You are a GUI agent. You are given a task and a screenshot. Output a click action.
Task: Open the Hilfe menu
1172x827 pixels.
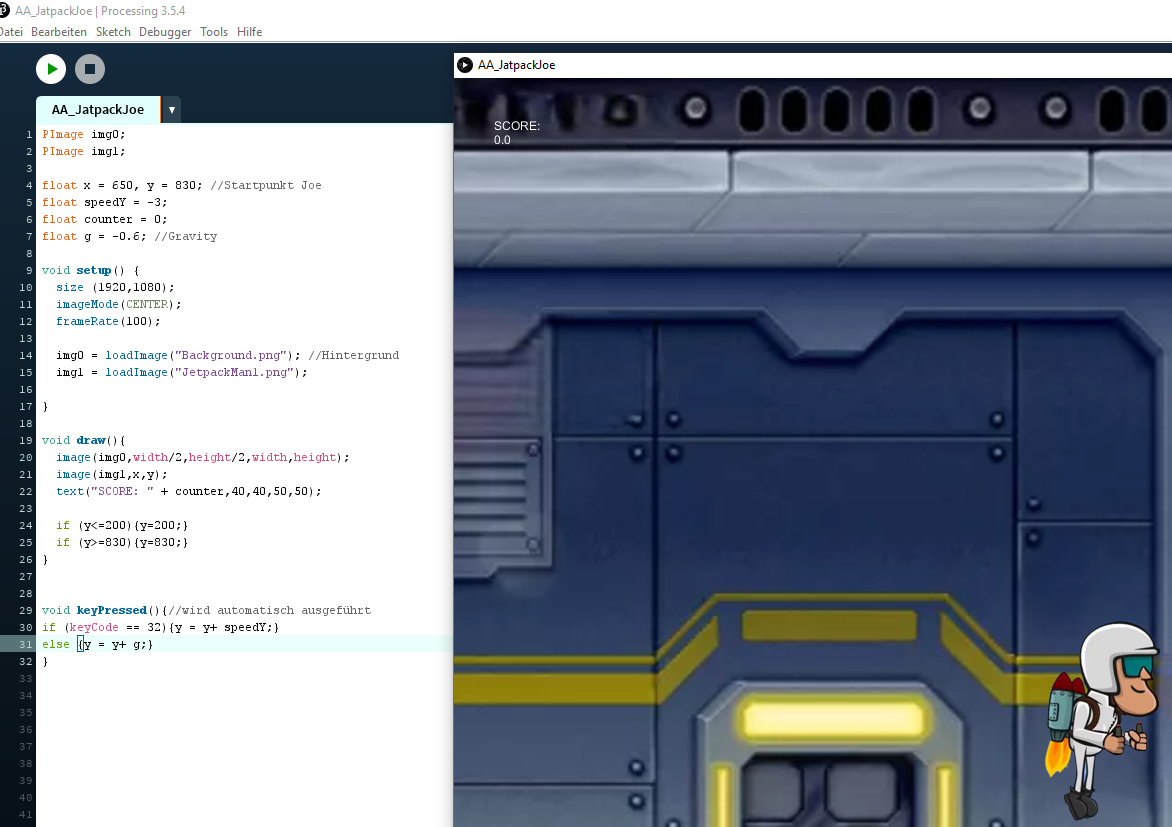tap(249, 31)
